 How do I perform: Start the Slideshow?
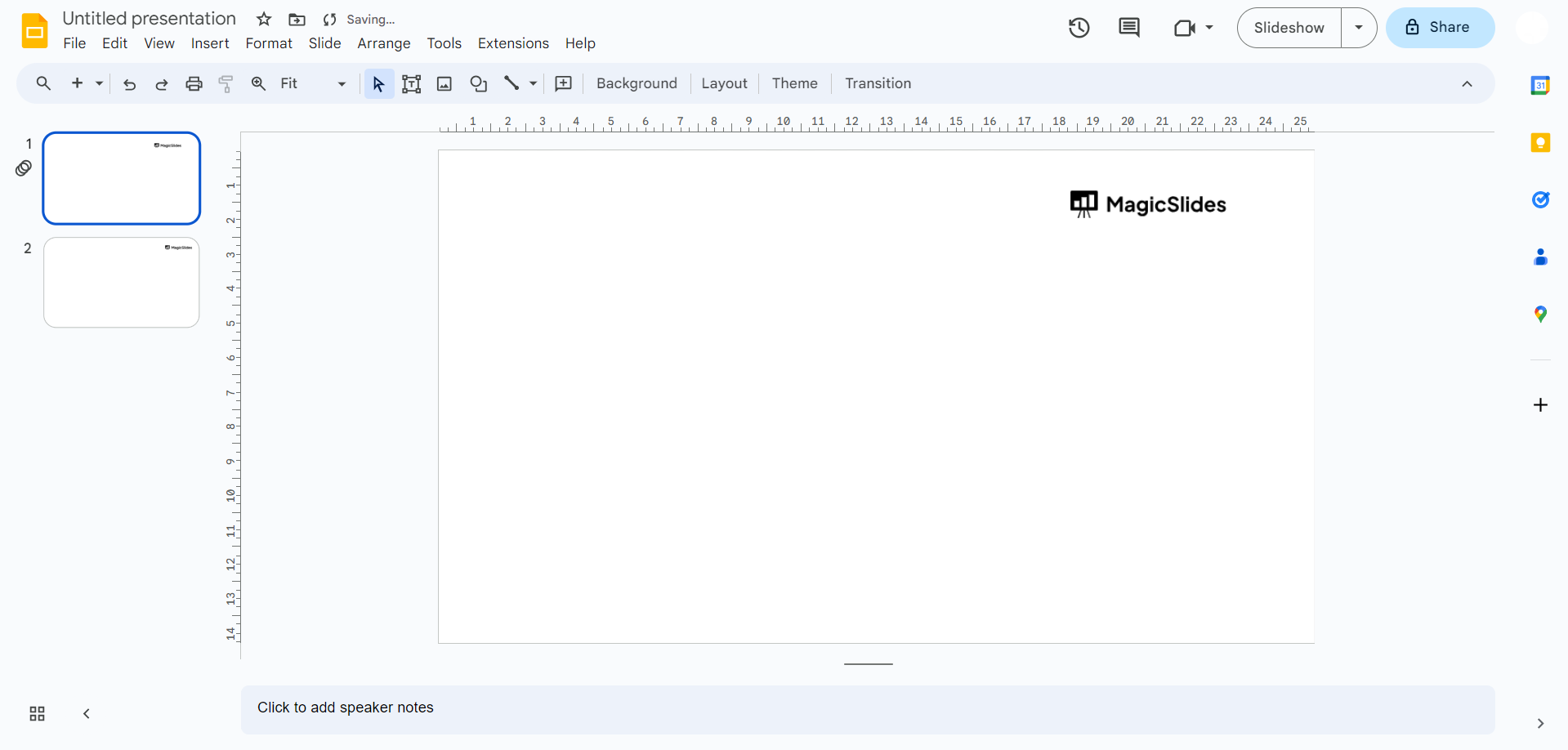tap(1289, 28)
